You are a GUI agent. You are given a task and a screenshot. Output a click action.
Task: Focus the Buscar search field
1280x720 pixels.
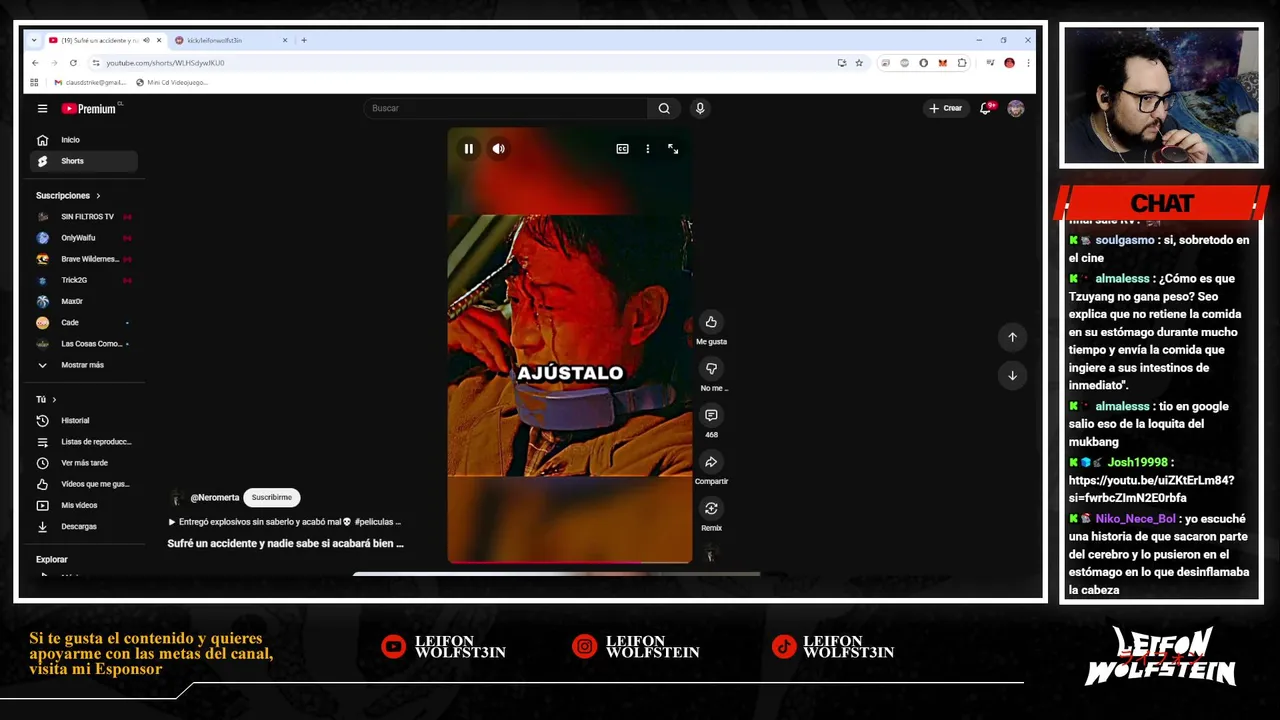(505, 108)
